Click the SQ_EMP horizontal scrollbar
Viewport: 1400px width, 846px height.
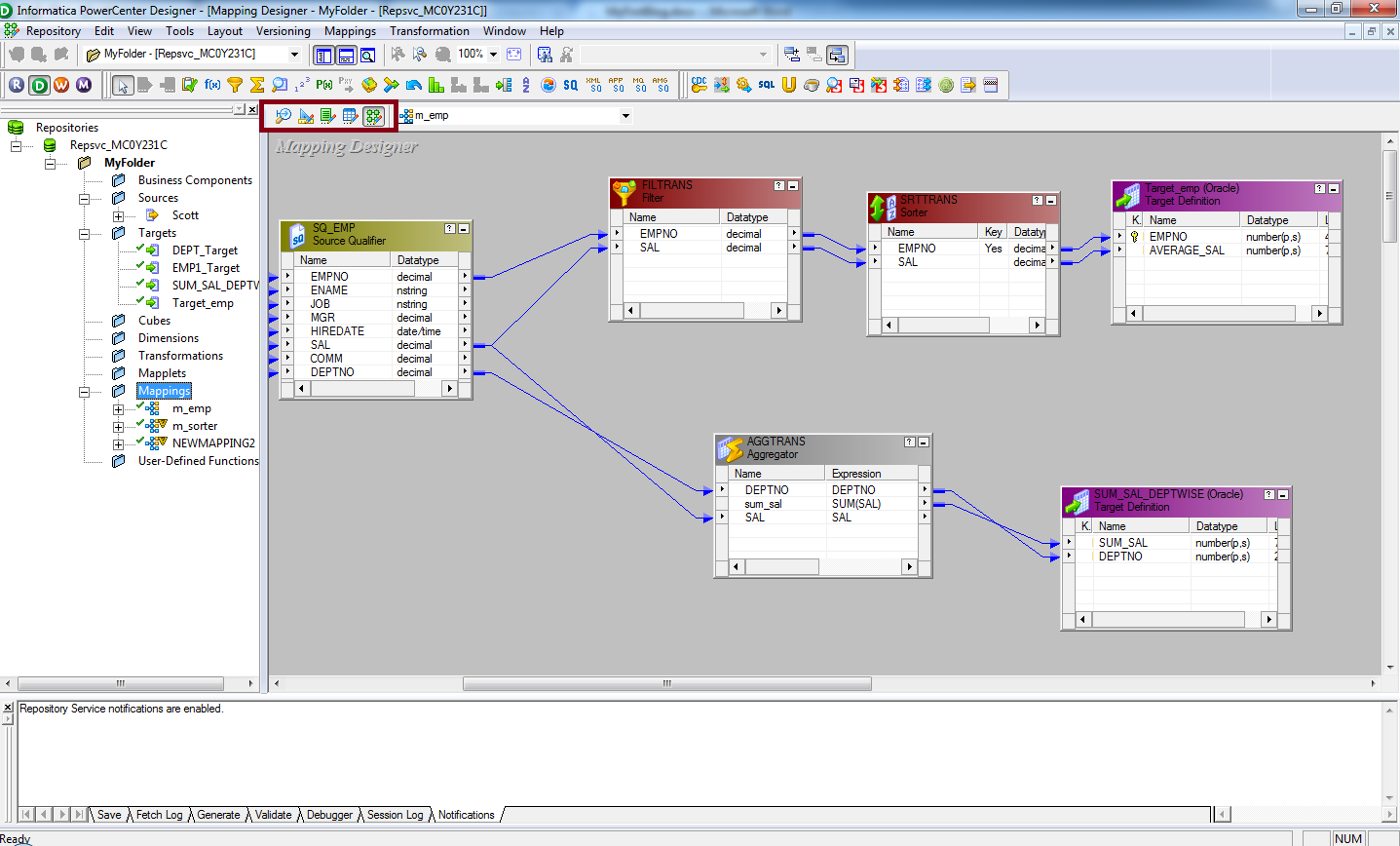coord(362,388)
